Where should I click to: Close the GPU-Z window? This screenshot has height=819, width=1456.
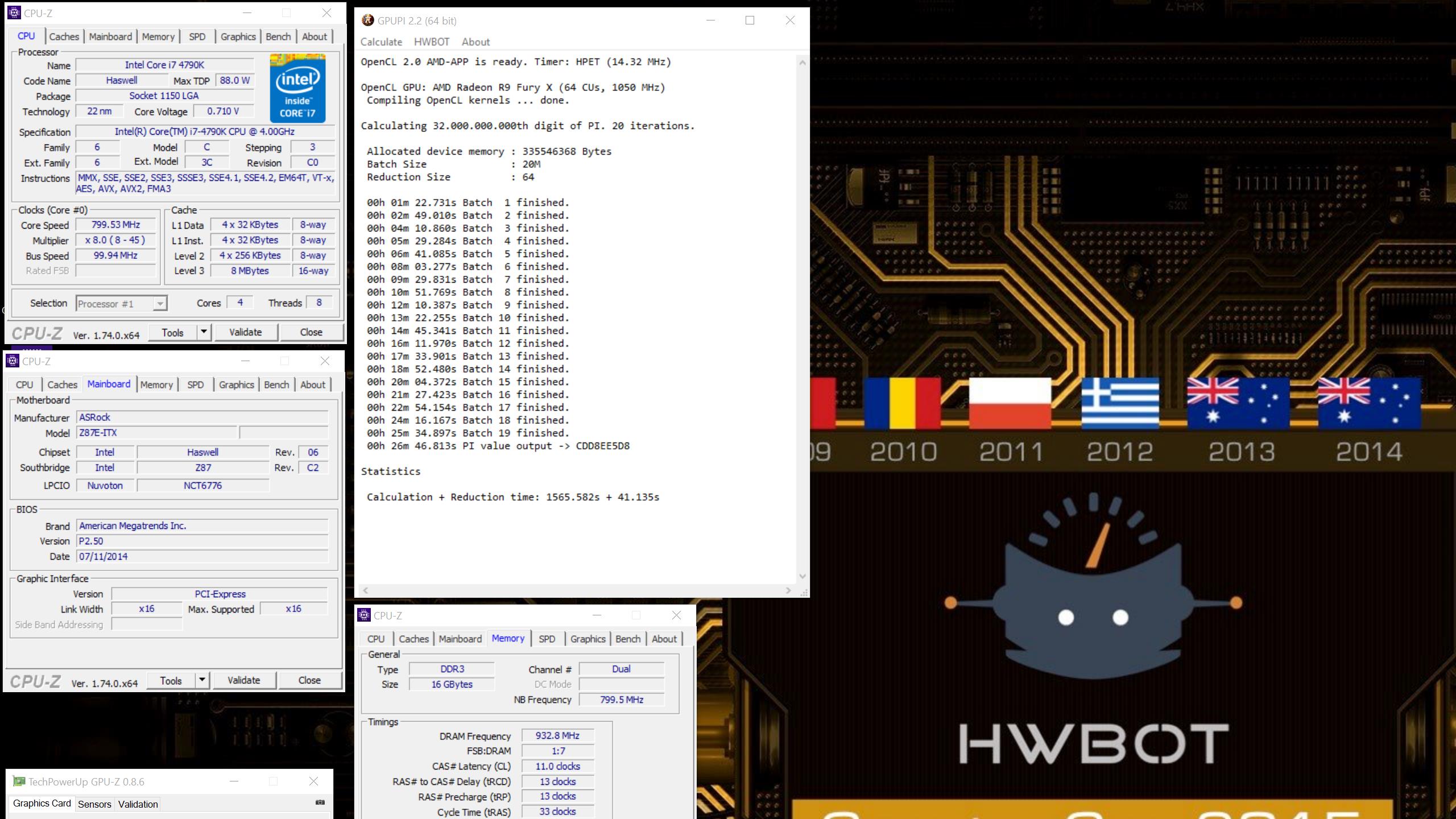[x=313, y=781]
